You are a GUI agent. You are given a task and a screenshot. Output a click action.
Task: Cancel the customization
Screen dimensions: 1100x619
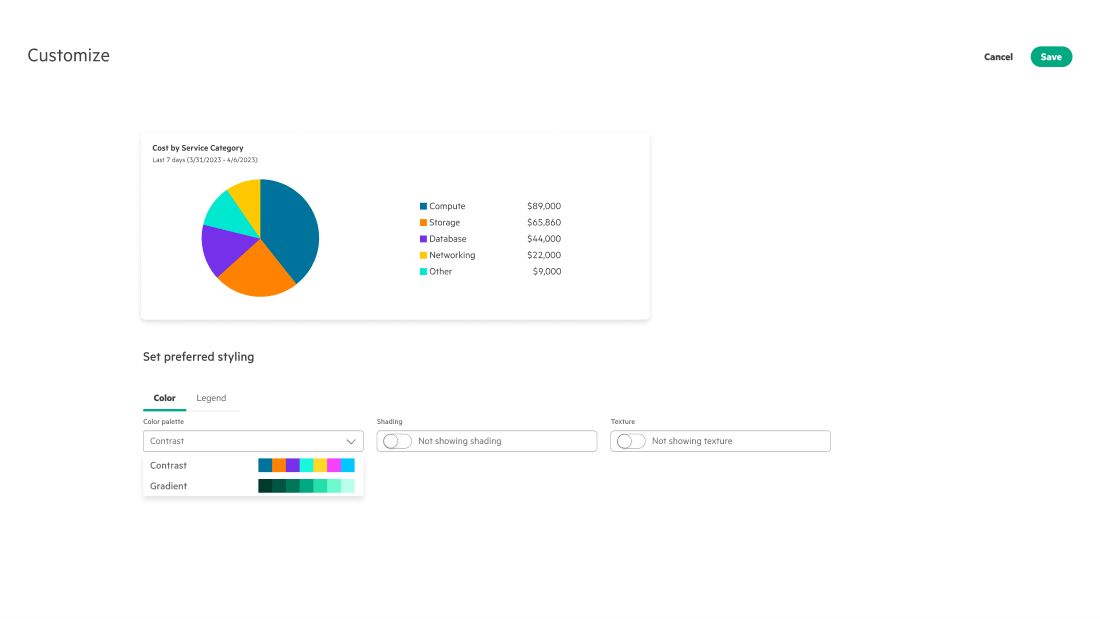point(998,57)
